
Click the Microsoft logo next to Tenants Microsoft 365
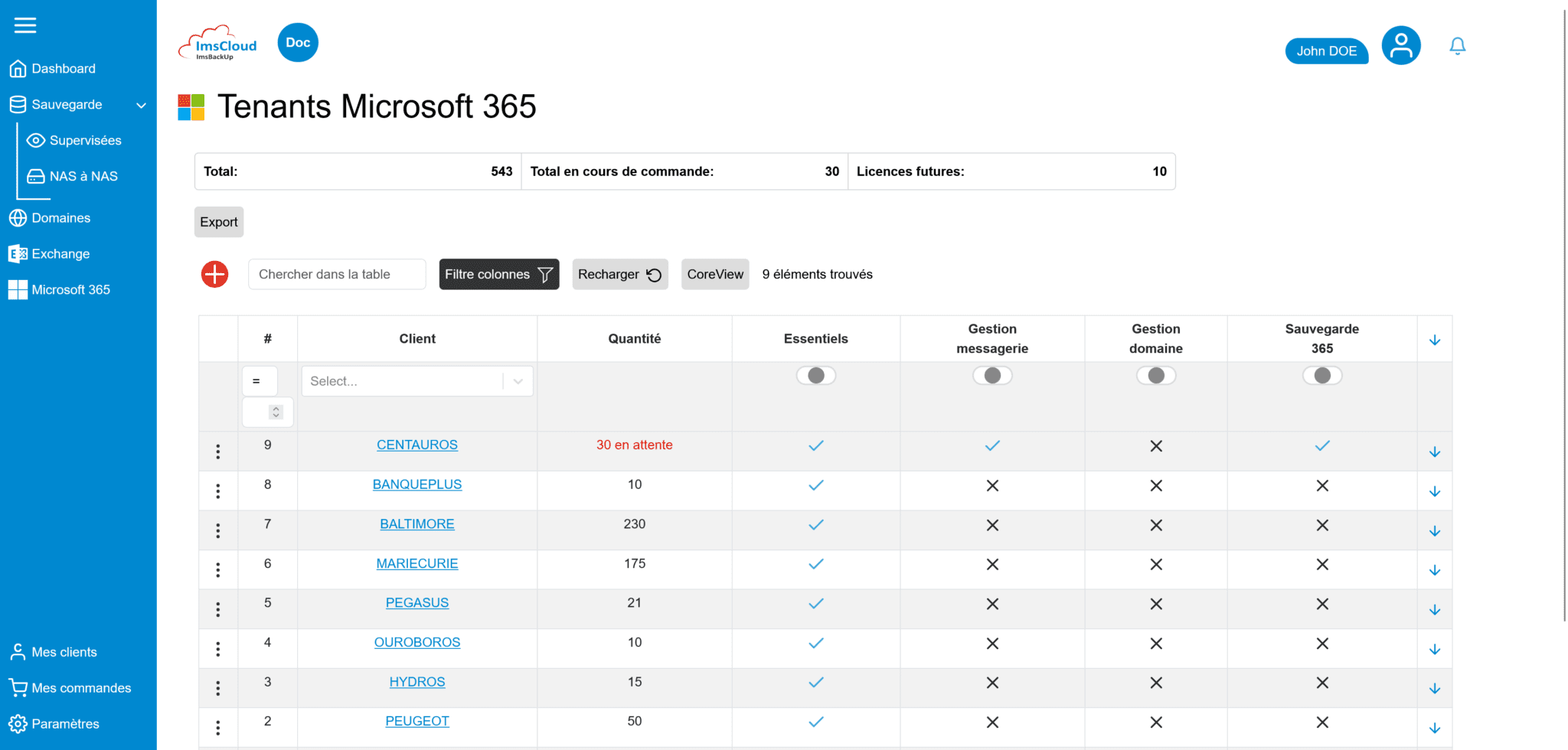tap(190, 106)
